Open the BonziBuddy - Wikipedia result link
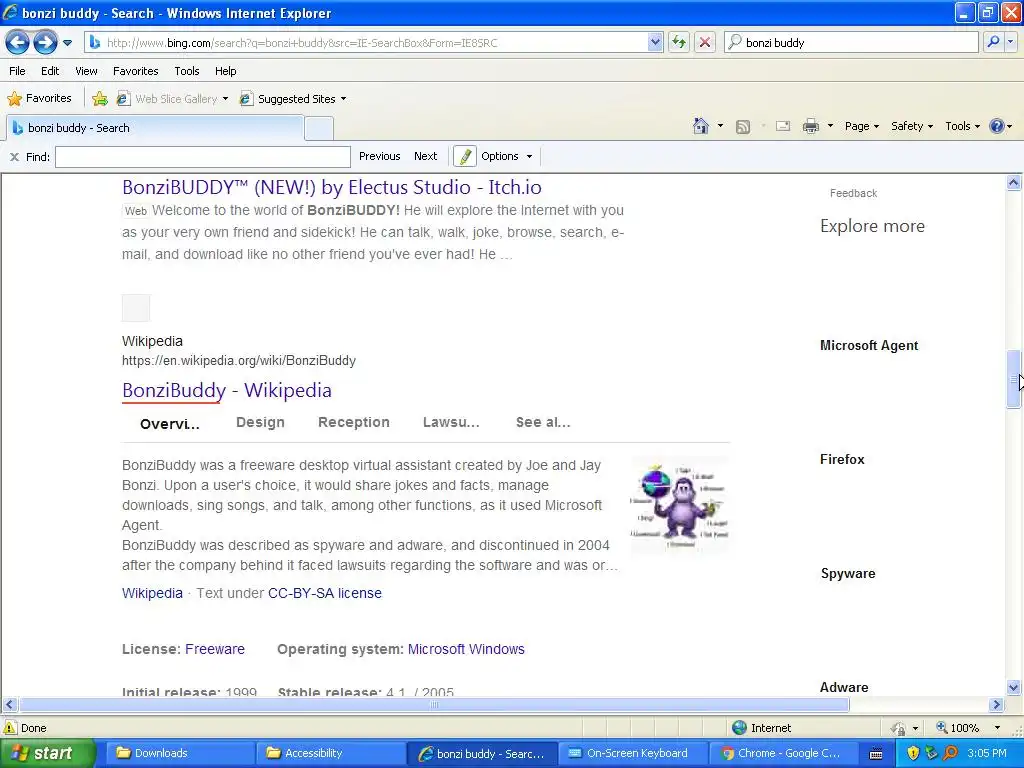Image resolution: width=1024 pixels, height=768 pixels. pyautogui.click(x=227, y=390)
